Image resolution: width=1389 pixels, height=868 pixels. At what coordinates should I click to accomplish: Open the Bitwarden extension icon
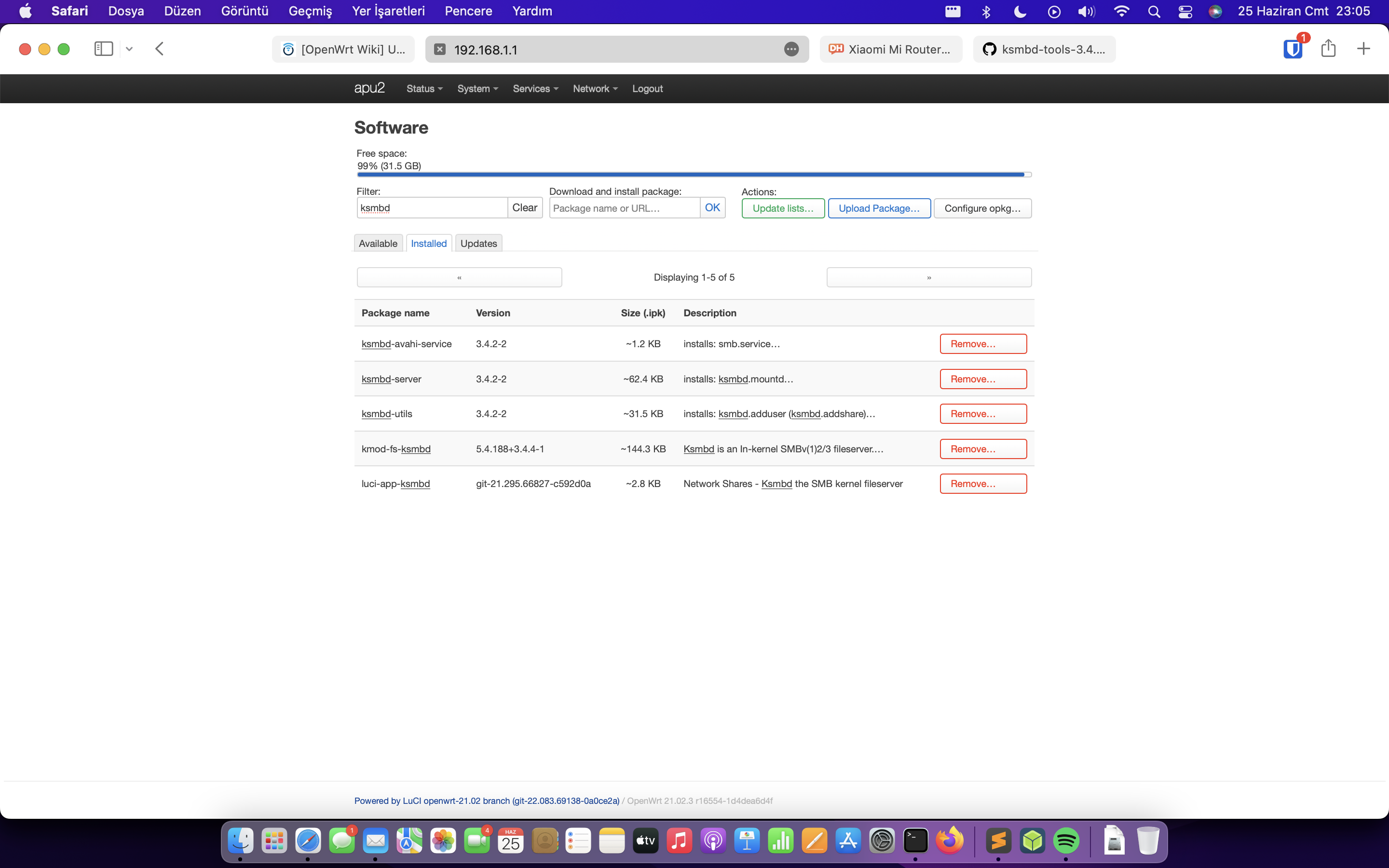1293,49
